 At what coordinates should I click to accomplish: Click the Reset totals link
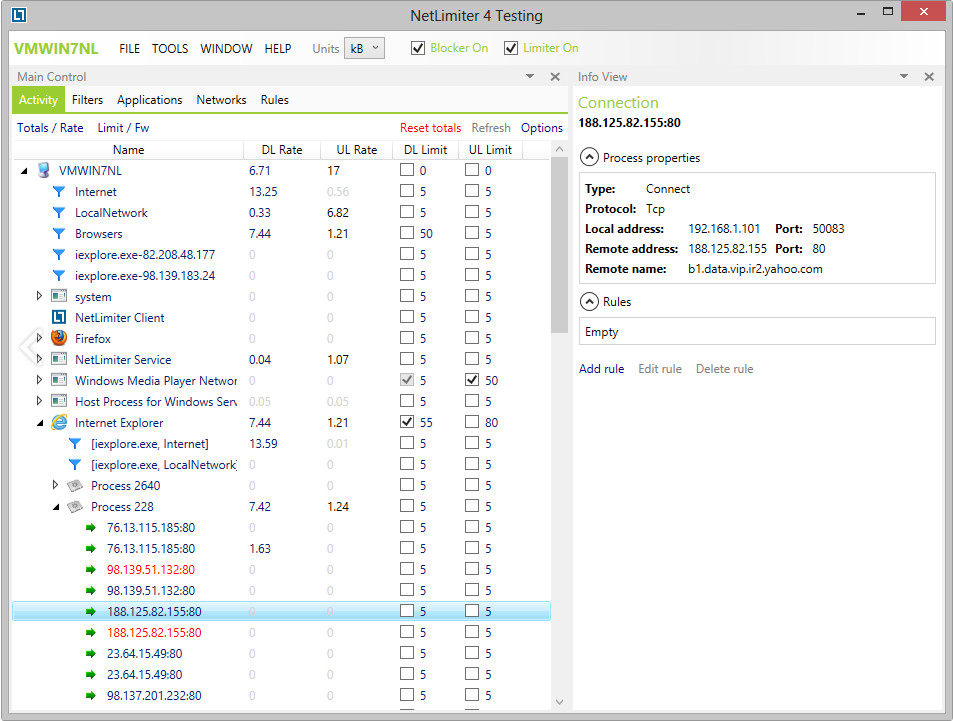click(430, 128)
